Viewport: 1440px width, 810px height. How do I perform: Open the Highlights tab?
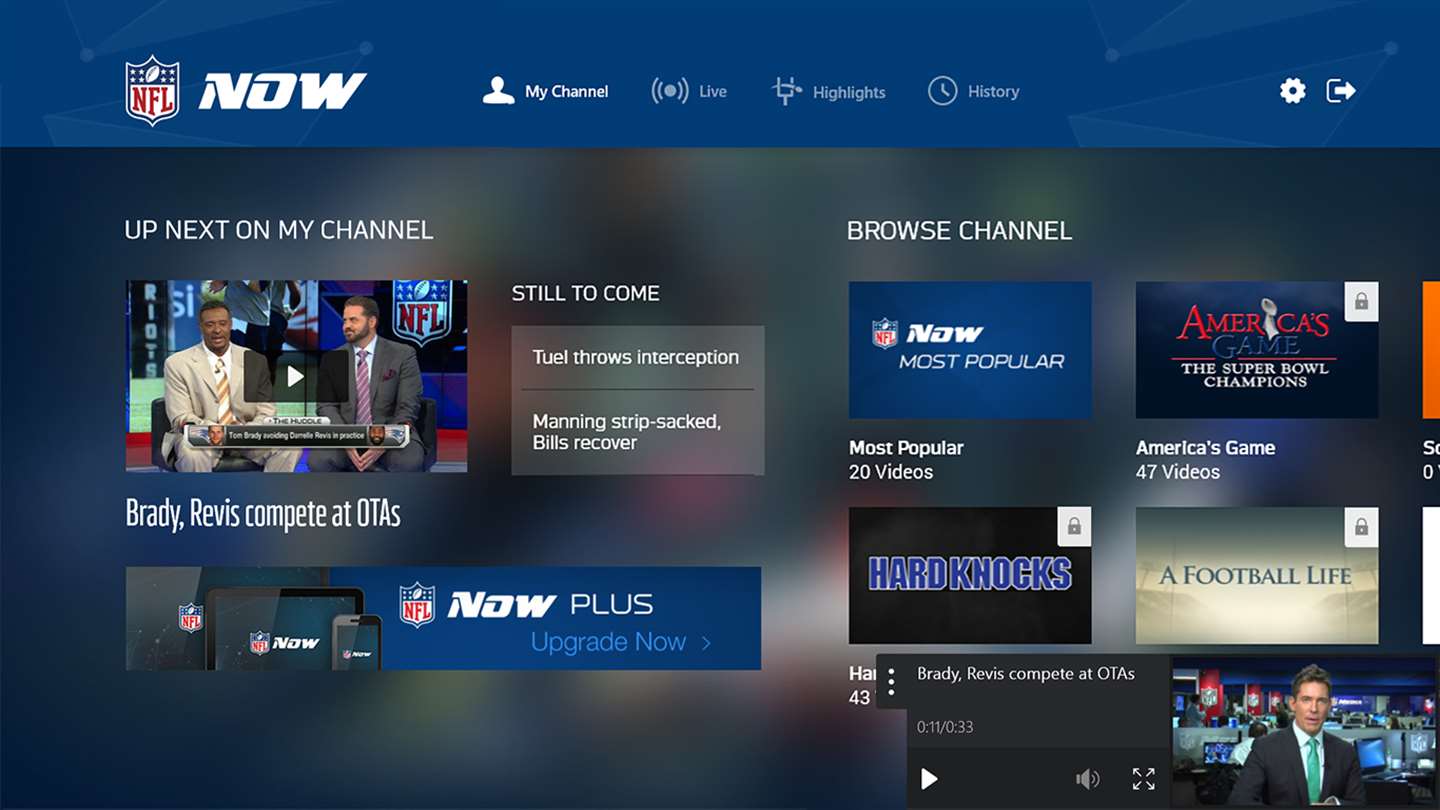pos(829,92)
